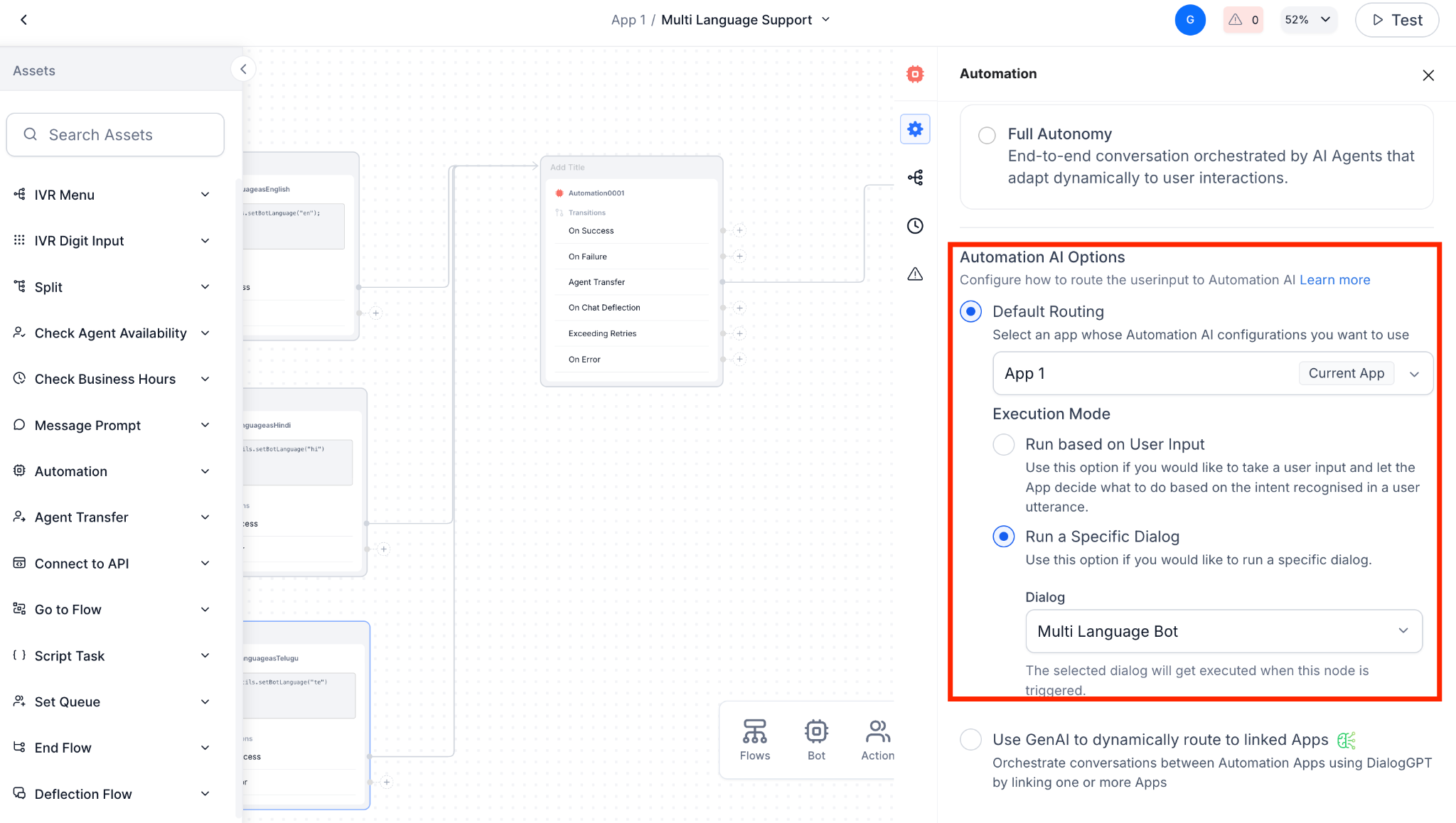Image resolution: width=1456 pixels, height=823 pixels.
Task: Click the Test button
Action: pos(1396,20)
